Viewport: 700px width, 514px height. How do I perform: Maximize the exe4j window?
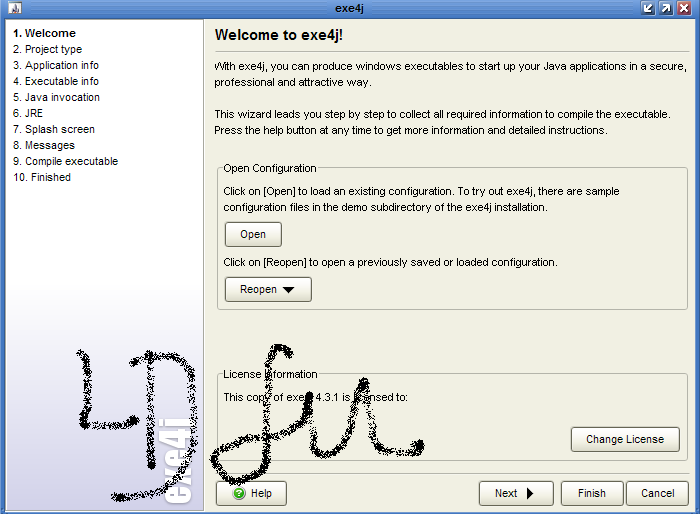click(x=666, y=8)
